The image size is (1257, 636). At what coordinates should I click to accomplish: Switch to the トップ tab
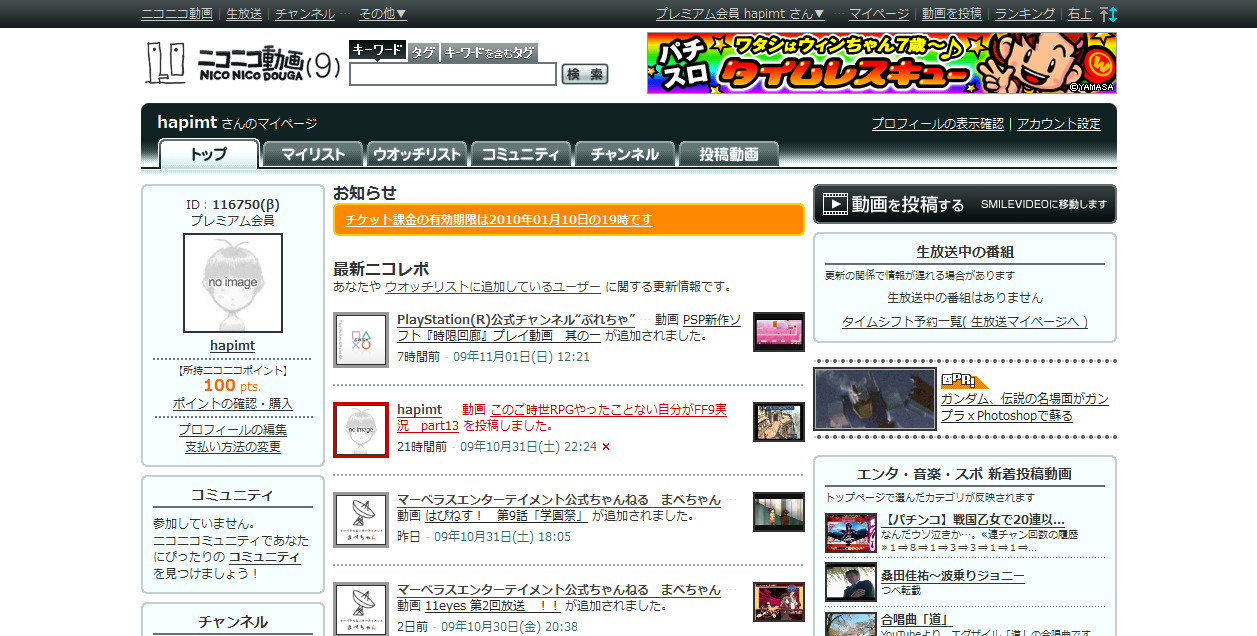click(209, 154)
